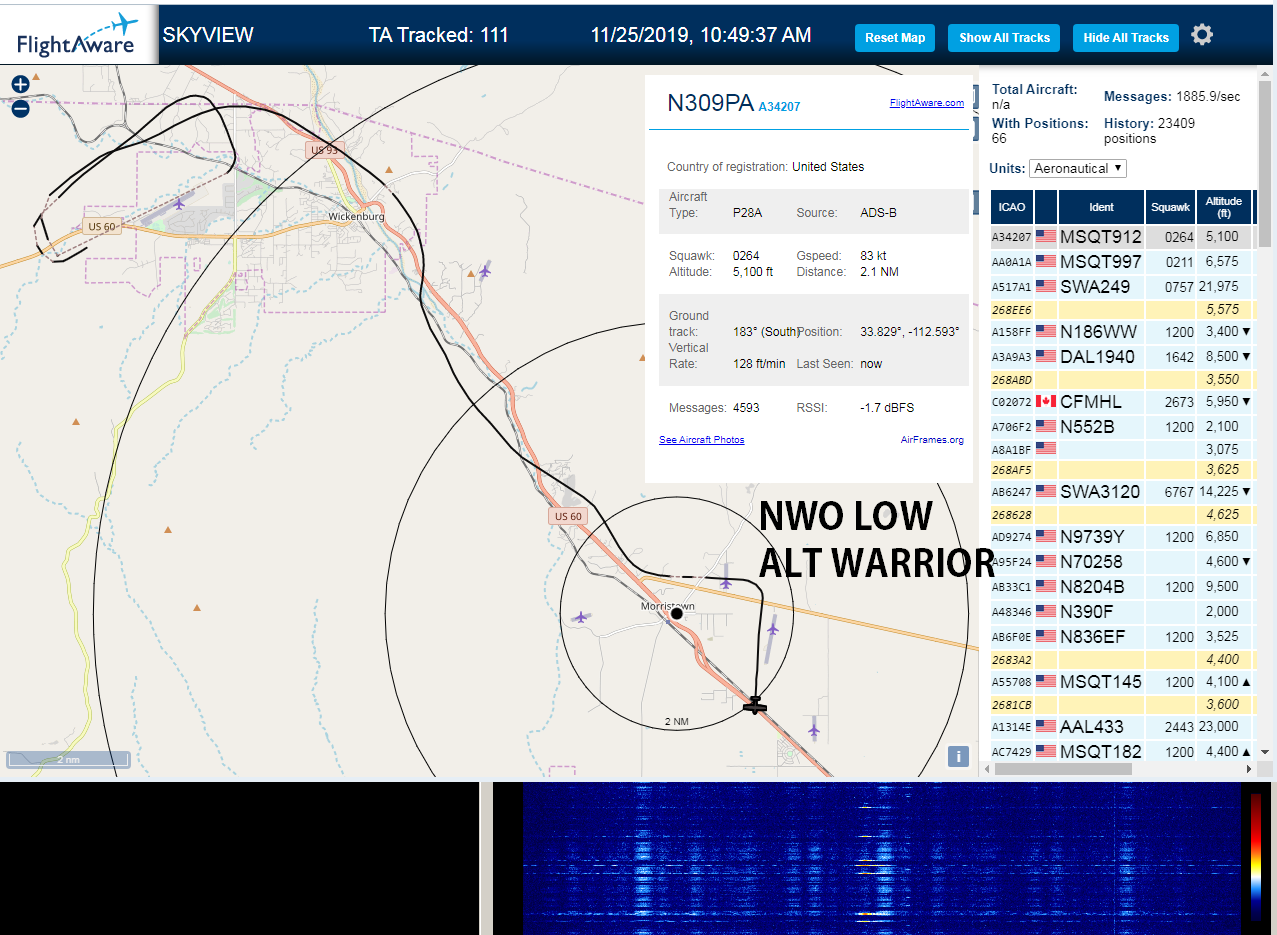Select aircraft icon near Wickenburg airport
This screenshot has width=1277, height=935.
coord(180,204)
